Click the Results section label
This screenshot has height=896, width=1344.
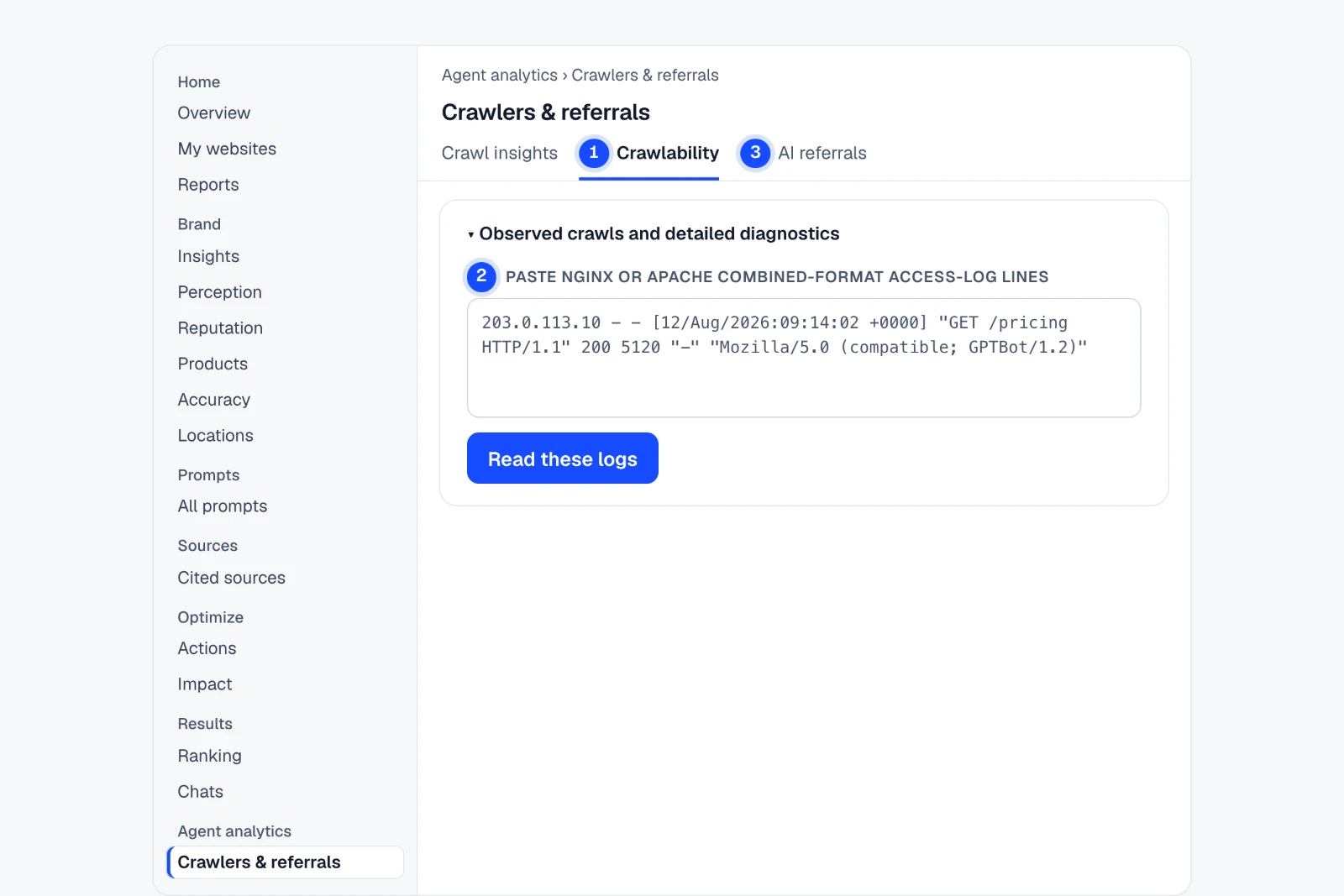pos(205,724)
